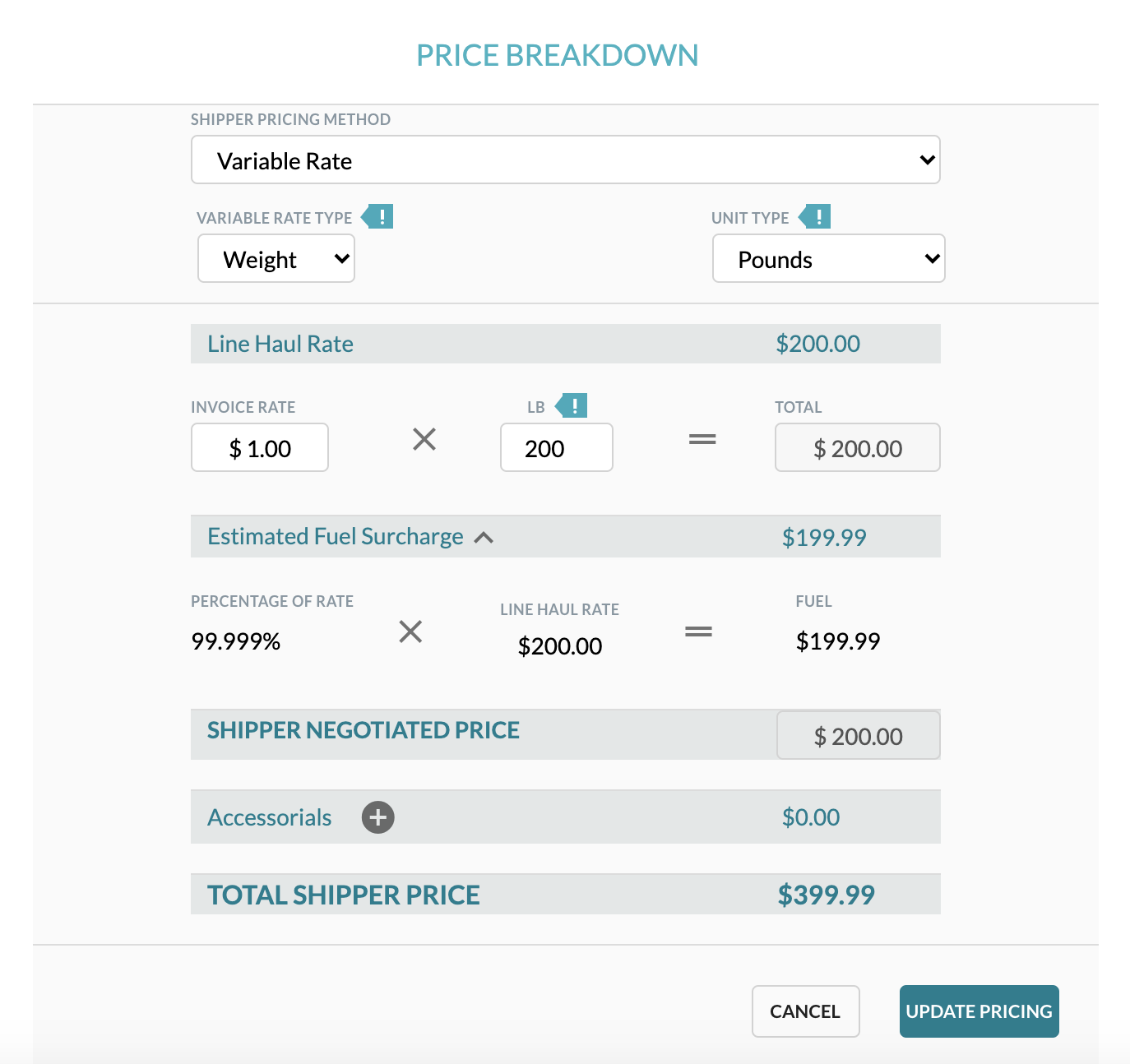Click the Total Shipper Price amount $399.99

[x=826, y=895]
